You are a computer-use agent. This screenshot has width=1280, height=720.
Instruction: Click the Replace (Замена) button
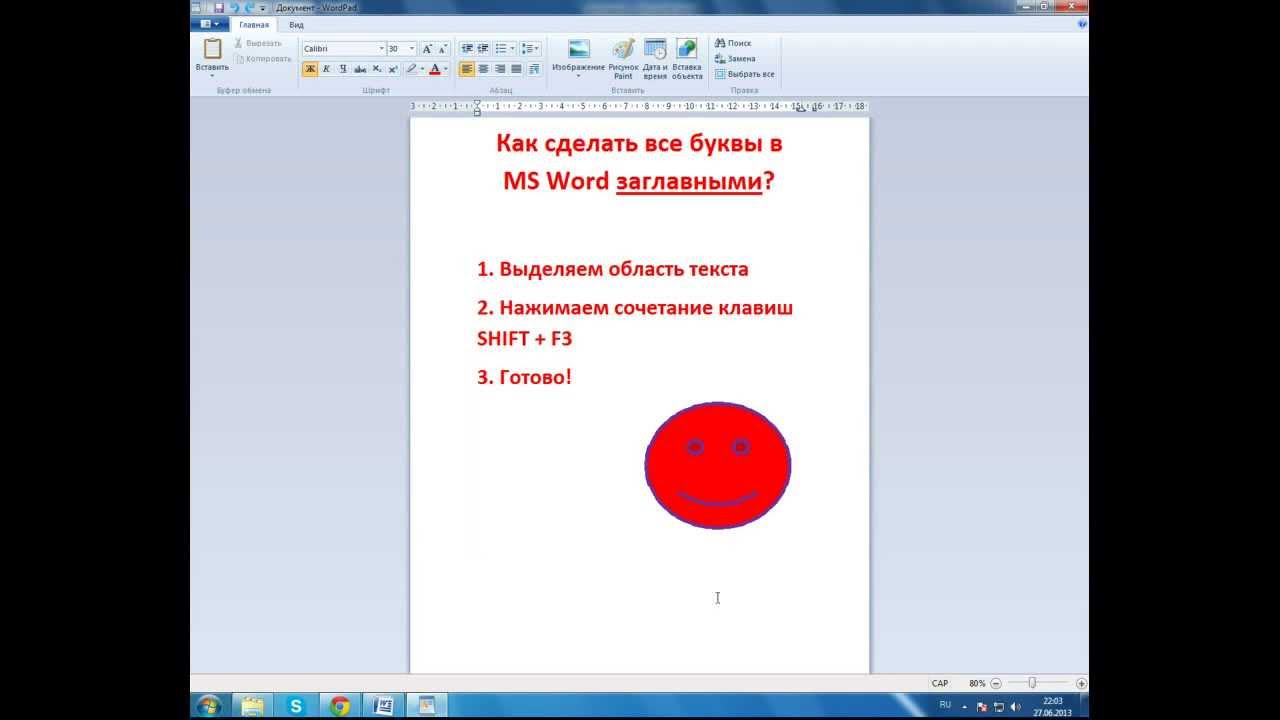(735, 59)
